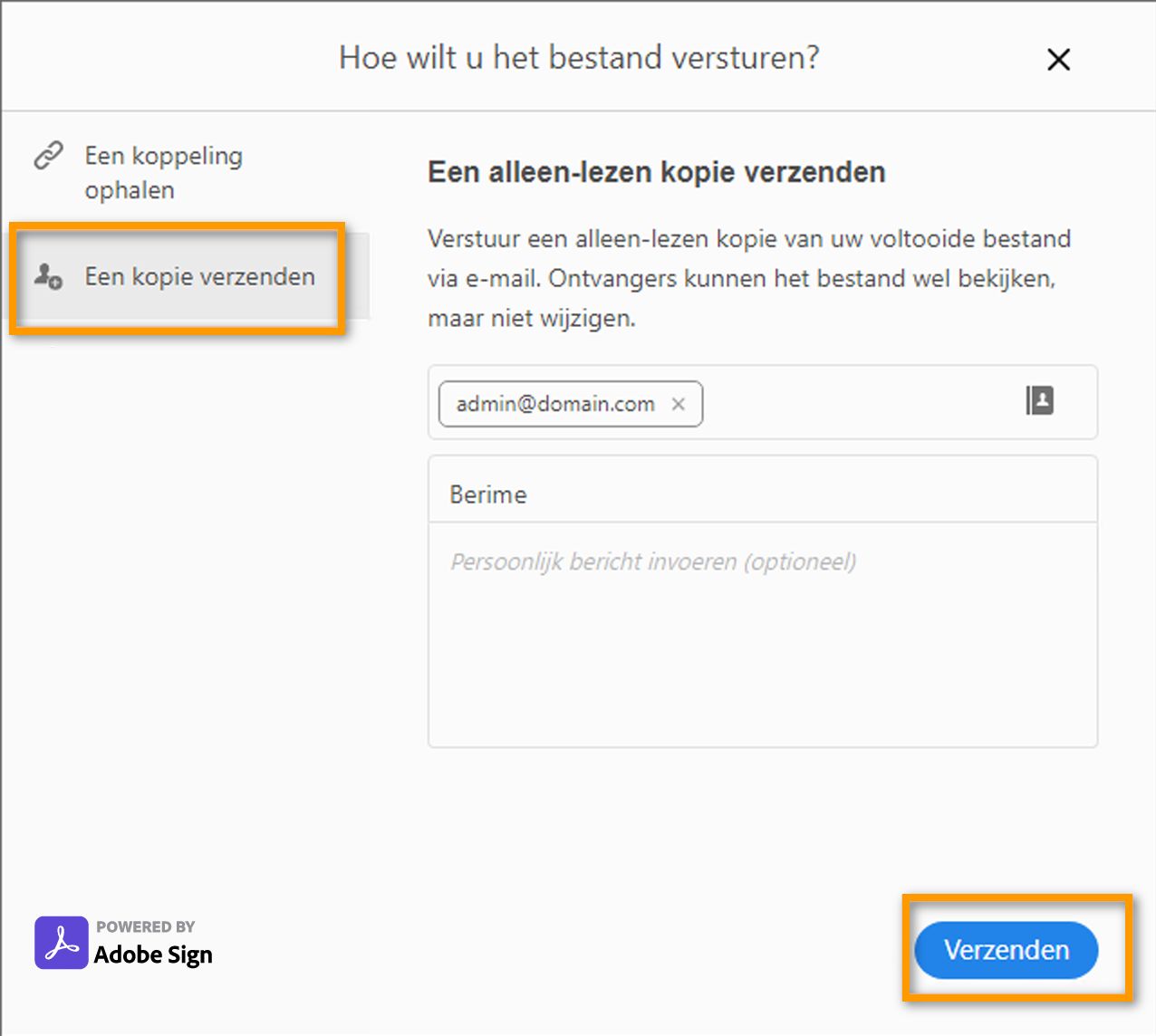Click the Verzenden button
Viewport: 1156px width, 1036px height.
pyautogui.click(x=1006, y=950)
